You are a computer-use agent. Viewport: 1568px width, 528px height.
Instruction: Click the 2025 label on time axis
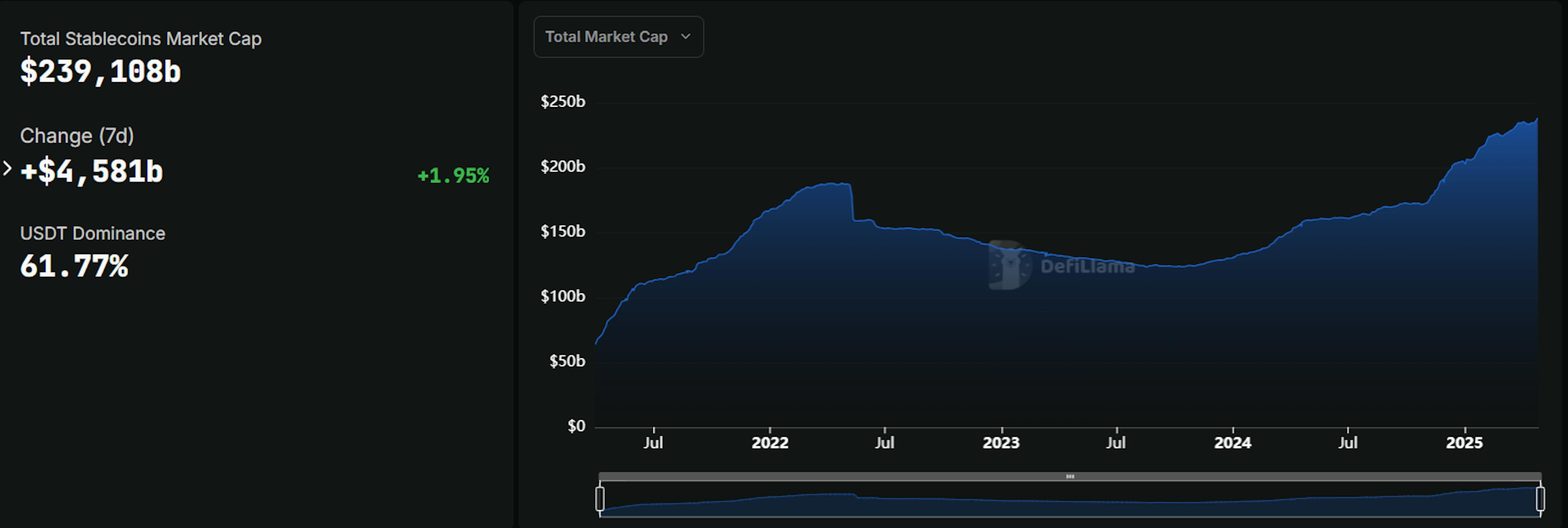[x=1464, y=443]
